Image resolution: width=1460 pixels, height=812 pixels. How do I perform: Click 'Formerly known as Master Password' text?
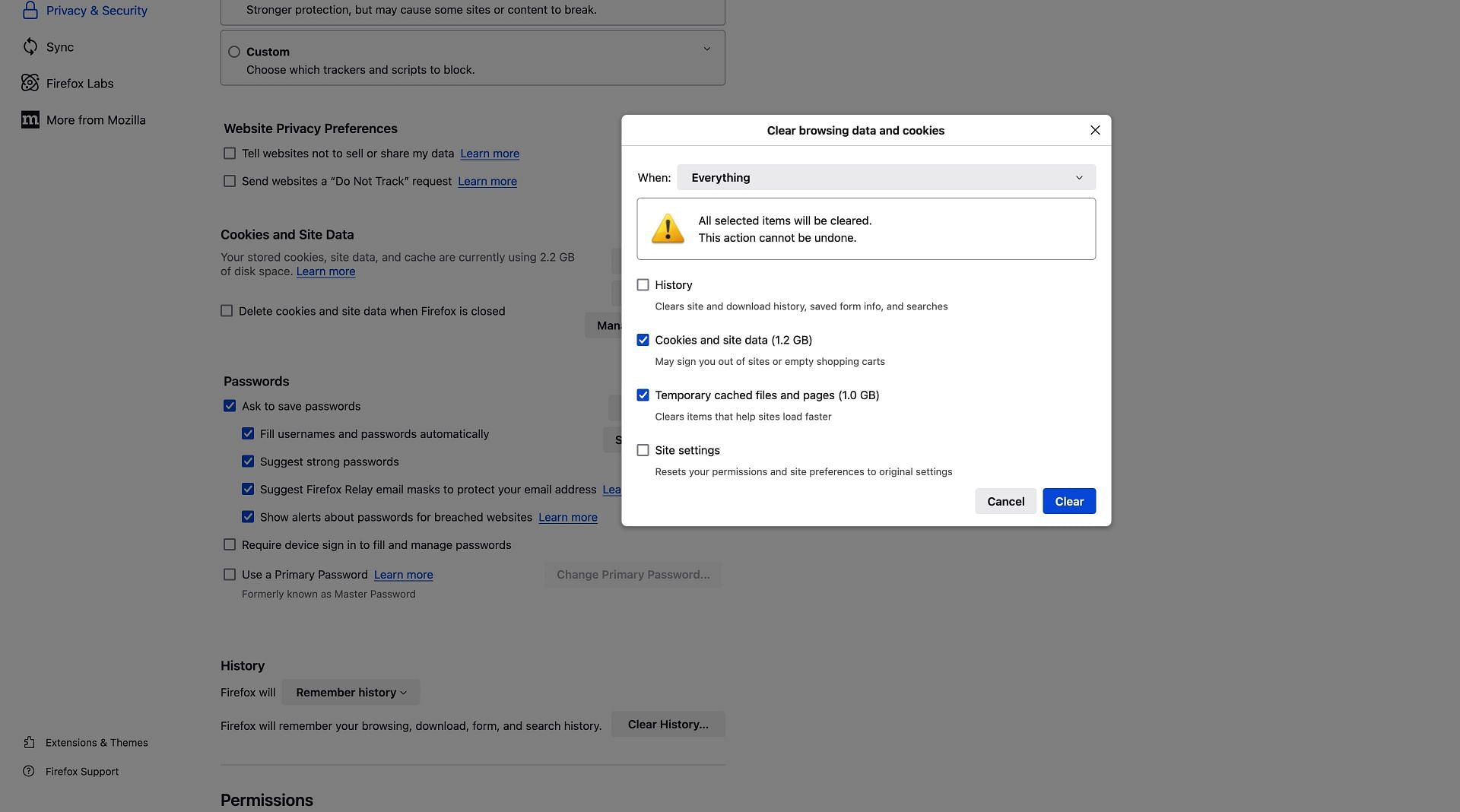[x=328, y=594]
